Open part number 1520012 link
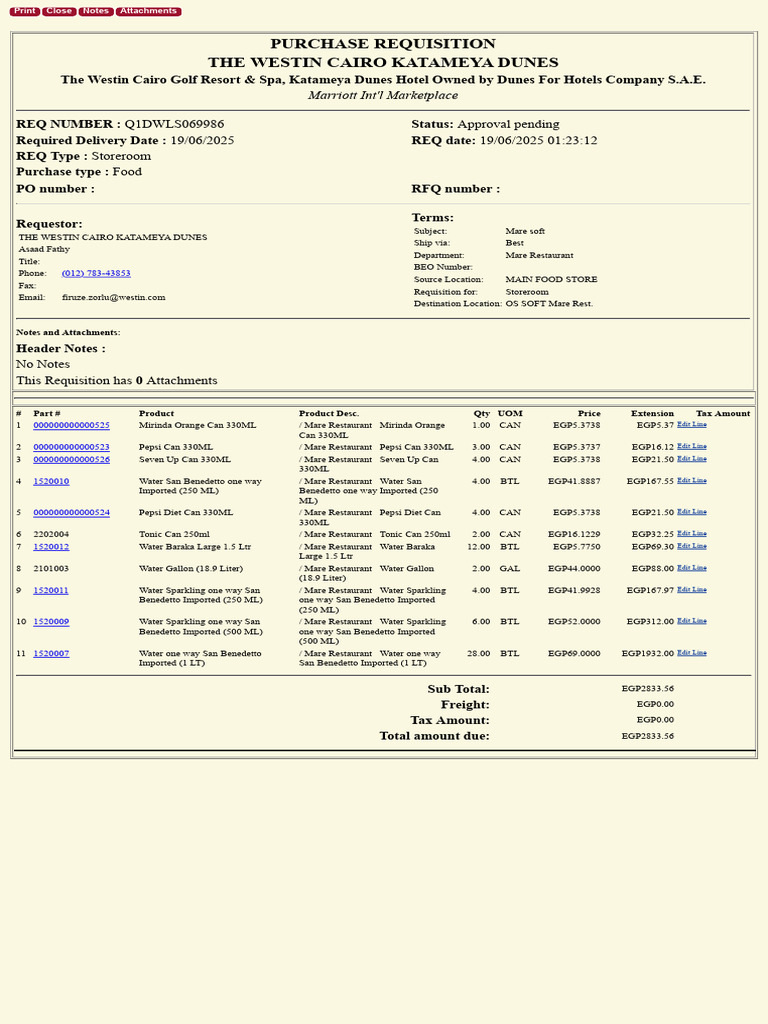The width and height of the screenshot is (768, 1024). pos(51,547)
